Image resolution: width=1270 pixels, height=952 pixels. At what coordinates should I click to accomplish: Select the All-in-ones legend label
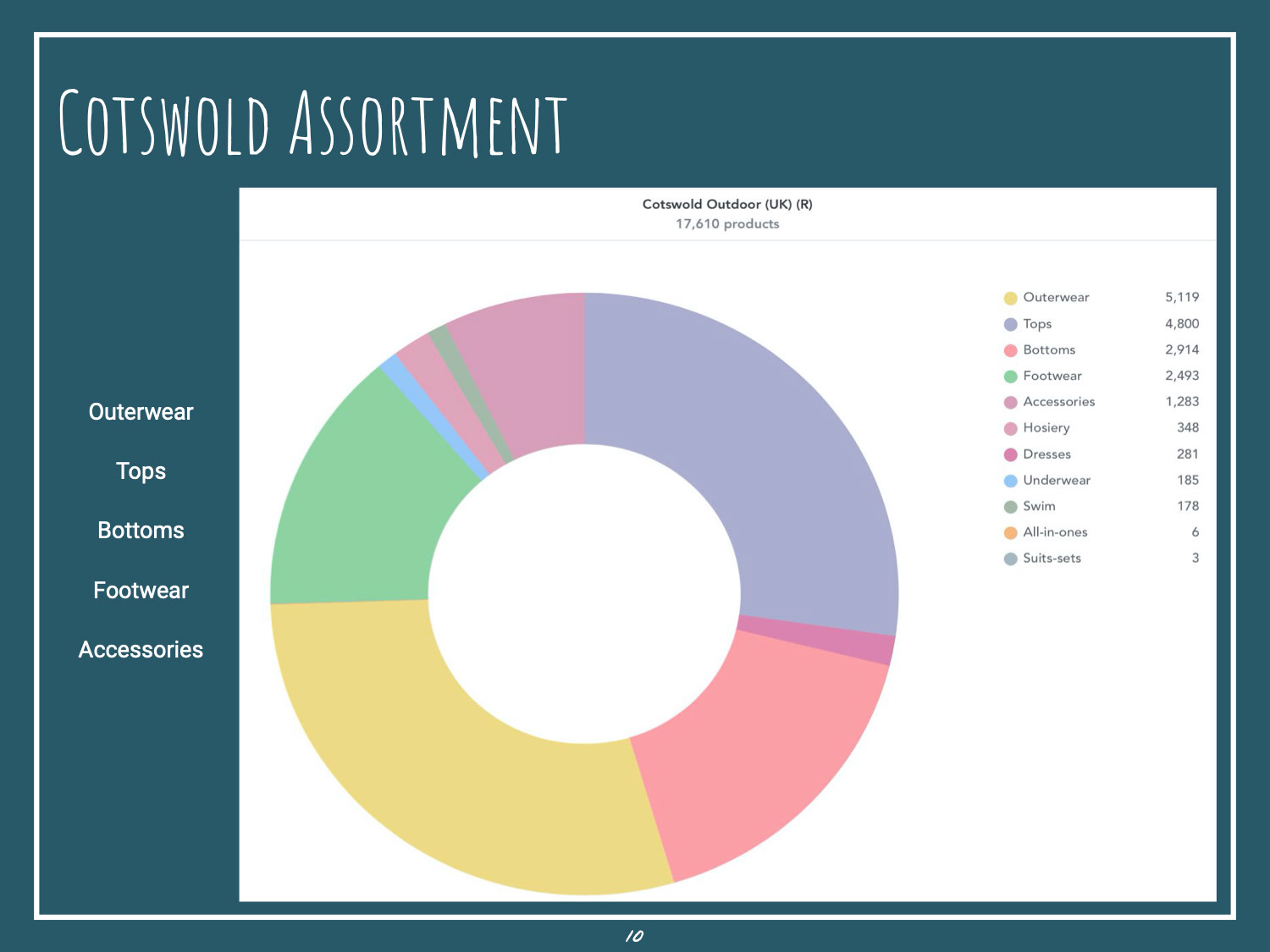(1055, 531)
